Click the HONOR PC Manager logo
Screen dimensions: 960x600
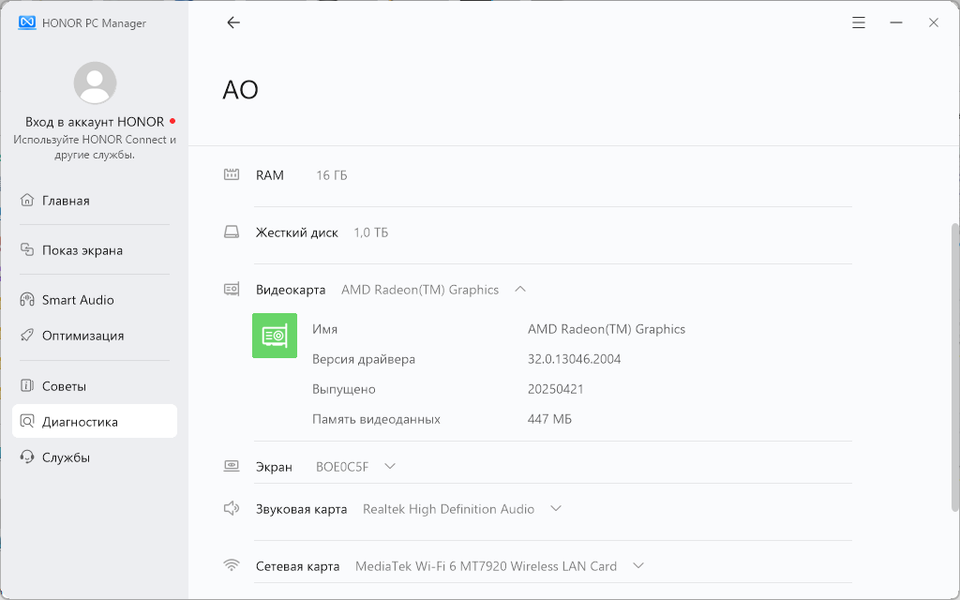(28, 23)
